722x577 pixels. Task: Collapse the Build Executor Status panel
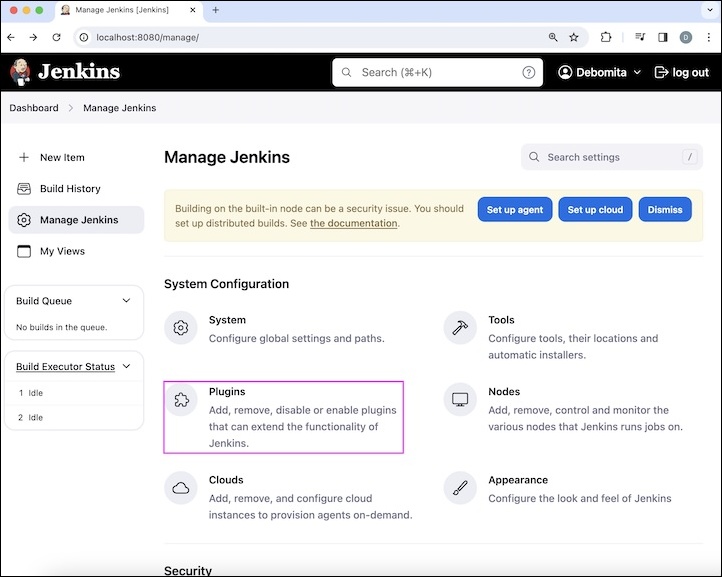(126, 367)
